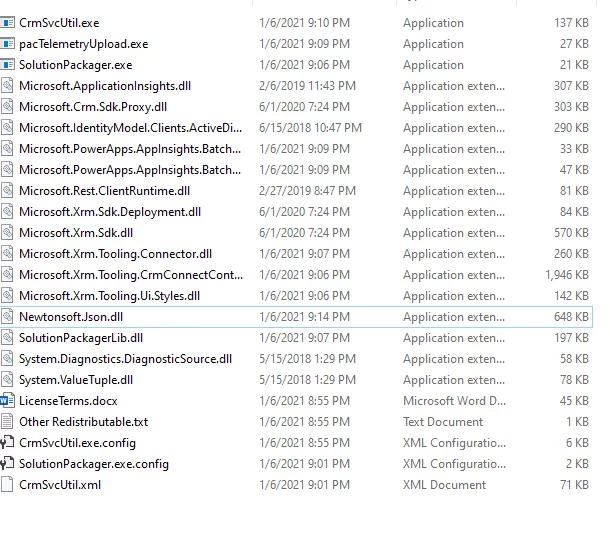610x533 pixels.
Task: Click the Microsoft.Xrm.Tooling.Connector.dll file icon
Action: point(7,254)
